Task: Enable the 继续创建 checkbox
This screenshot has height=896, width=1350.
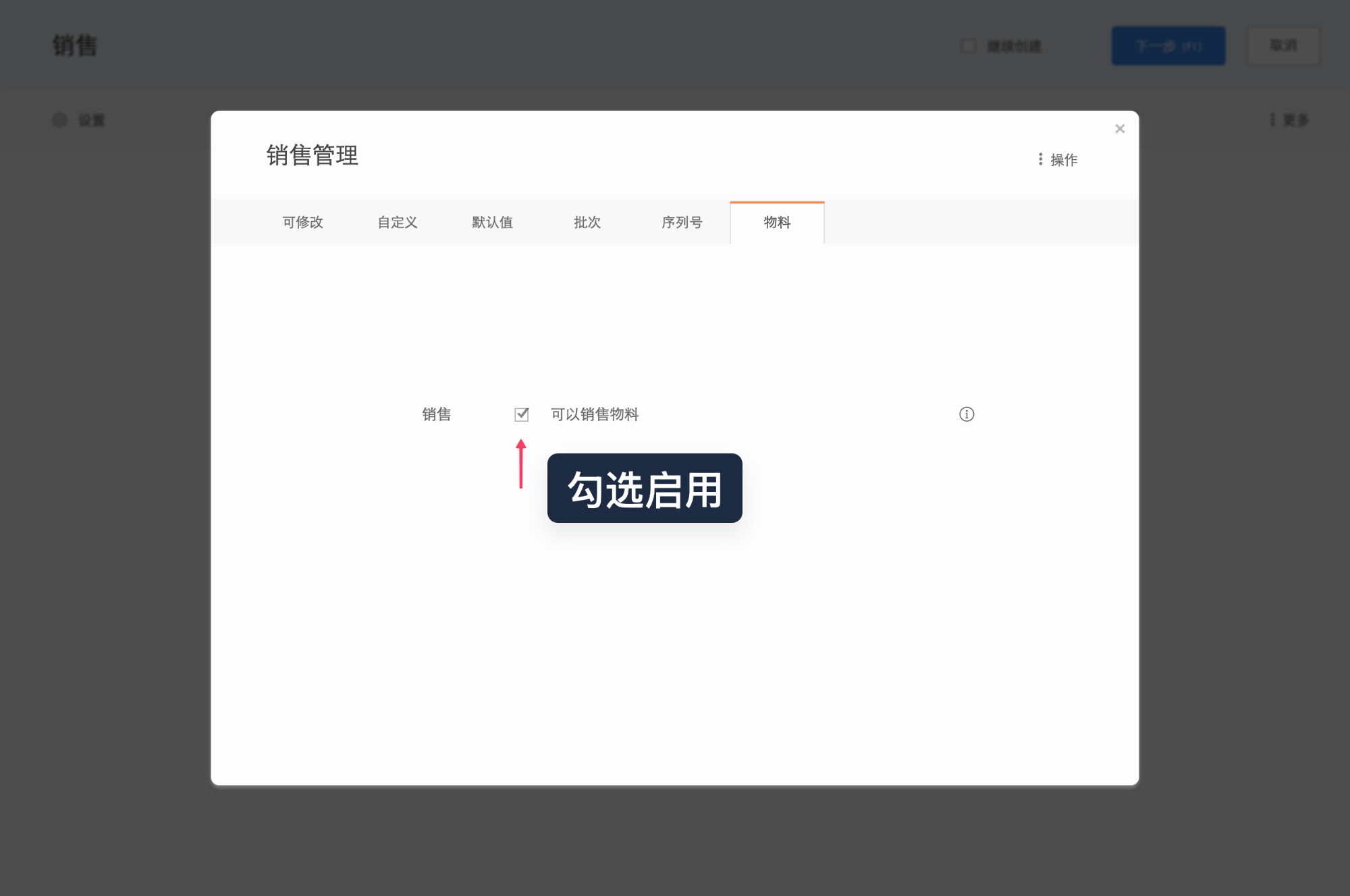Action: (x=969, y=46)
